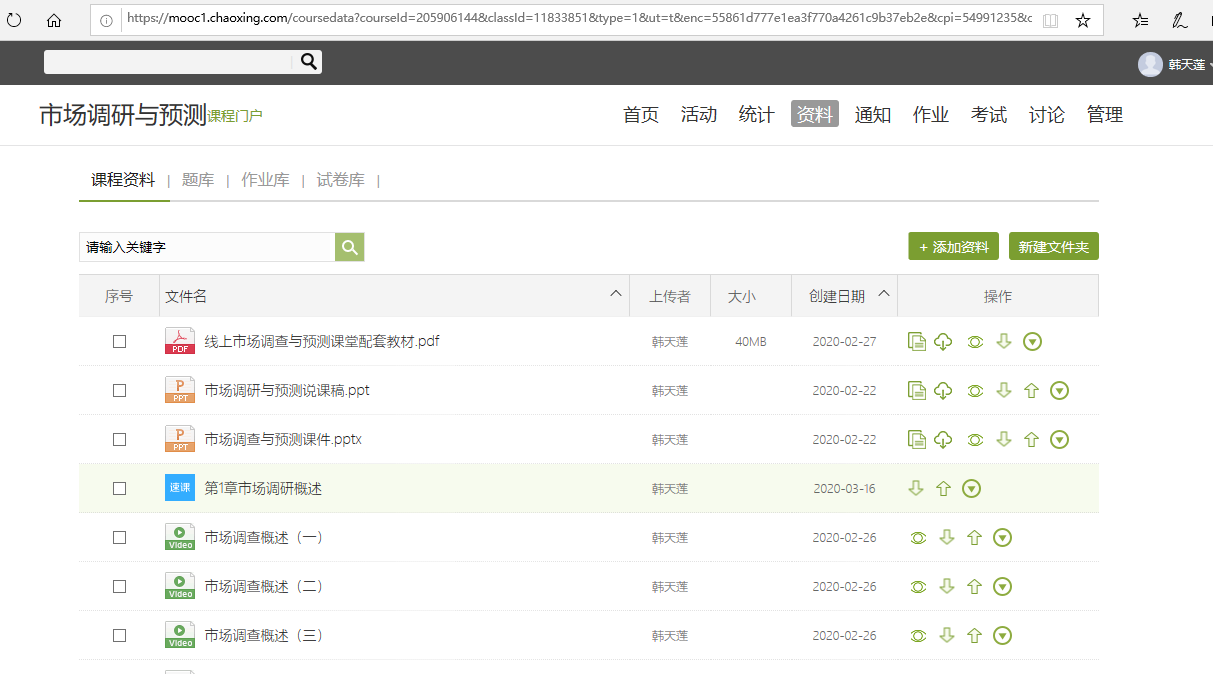Click the 添加资料 button

point(953,247)
